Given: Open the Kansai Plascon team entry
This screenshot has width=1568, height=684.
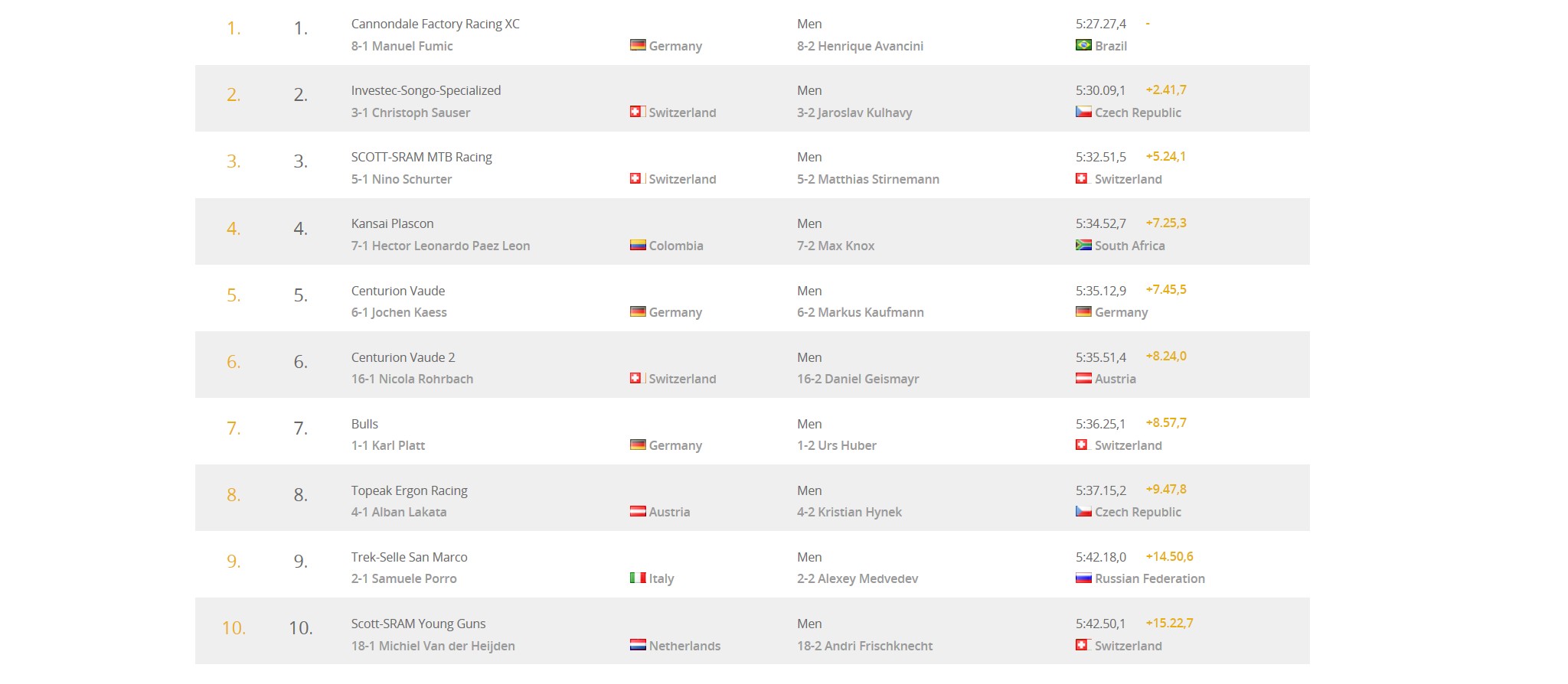Looking at the screenshot, I should click(392, 223).
